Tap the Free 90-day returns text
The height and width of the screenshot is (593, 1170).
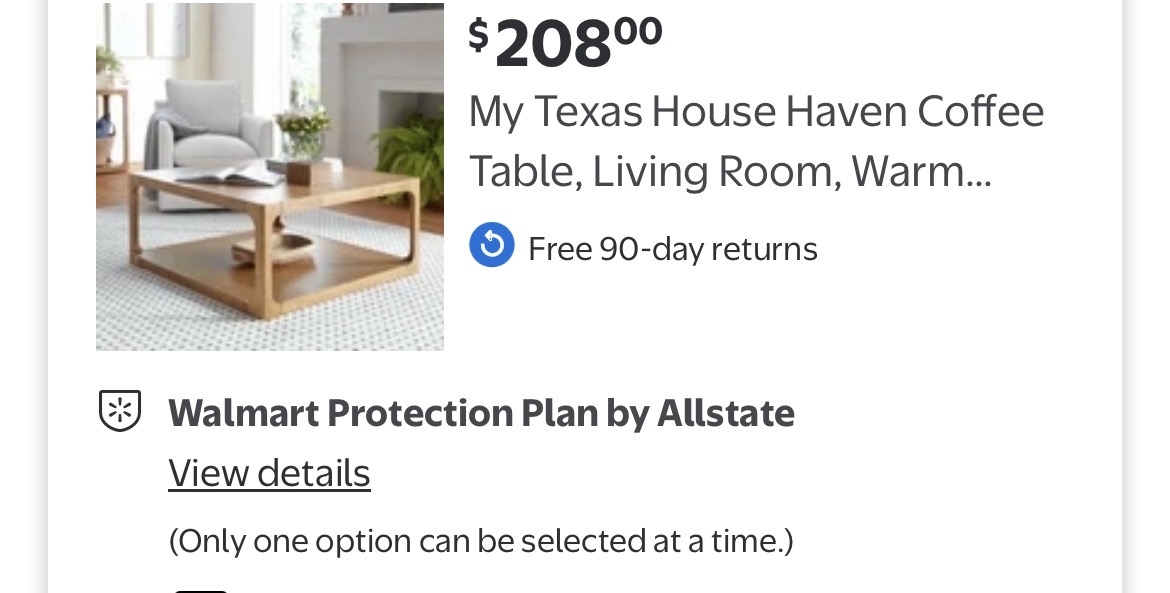pos(672,248)
